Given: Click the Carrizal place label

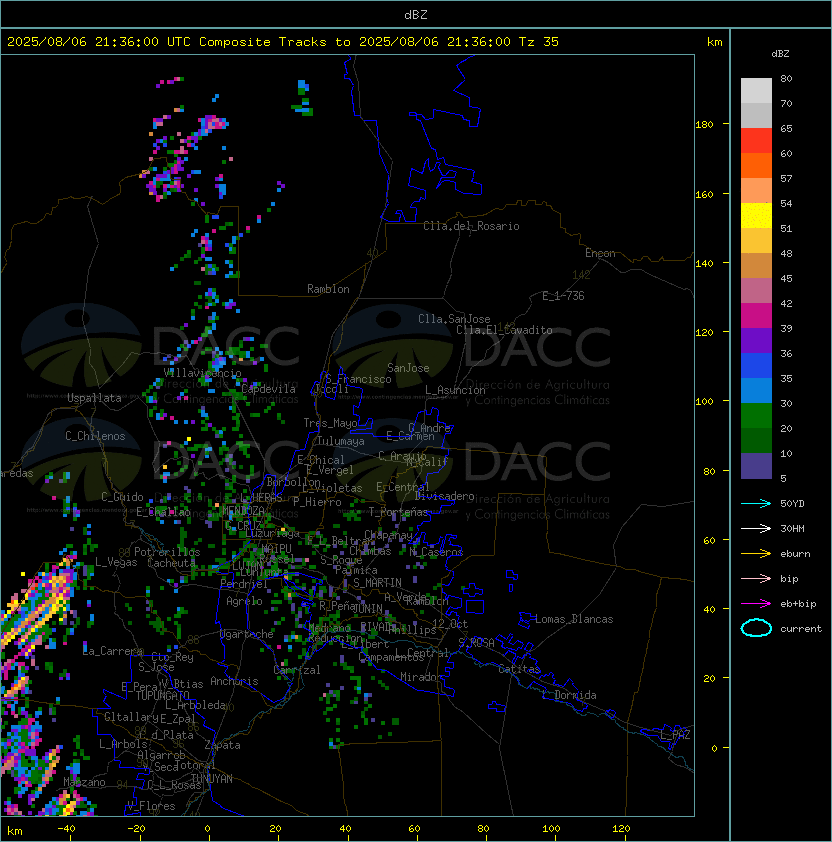Looking at the screenshot, I should point(297,670).
